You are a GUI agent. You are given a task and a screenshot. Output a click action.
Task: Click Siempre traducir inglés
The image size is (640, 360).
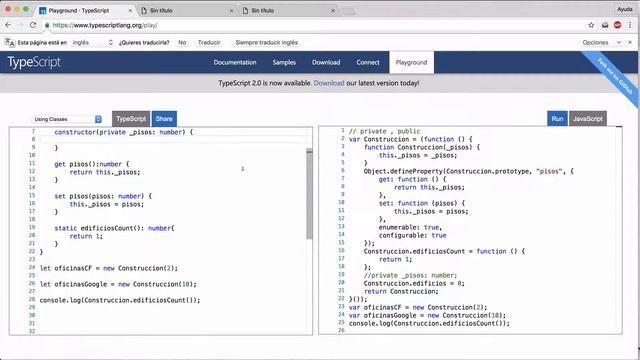click(267, 42)
